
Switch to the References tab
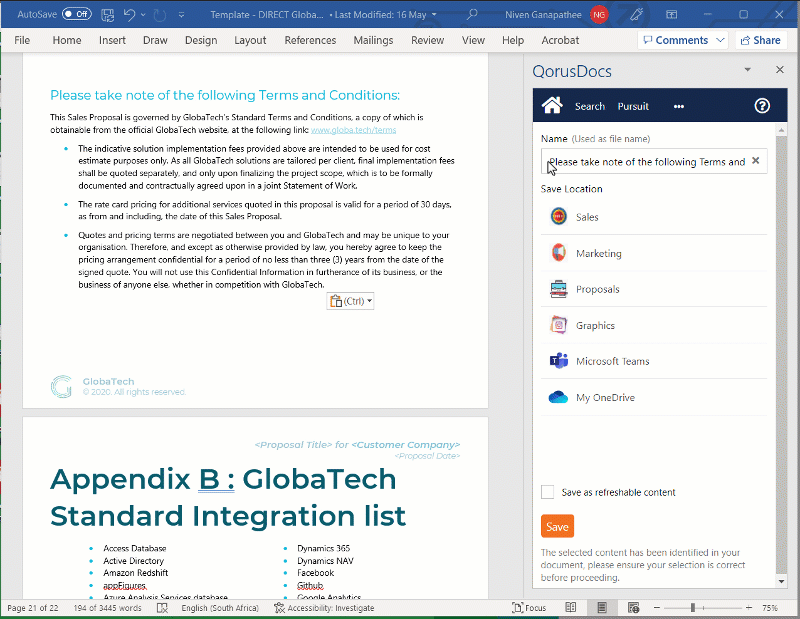coord(310,40)
